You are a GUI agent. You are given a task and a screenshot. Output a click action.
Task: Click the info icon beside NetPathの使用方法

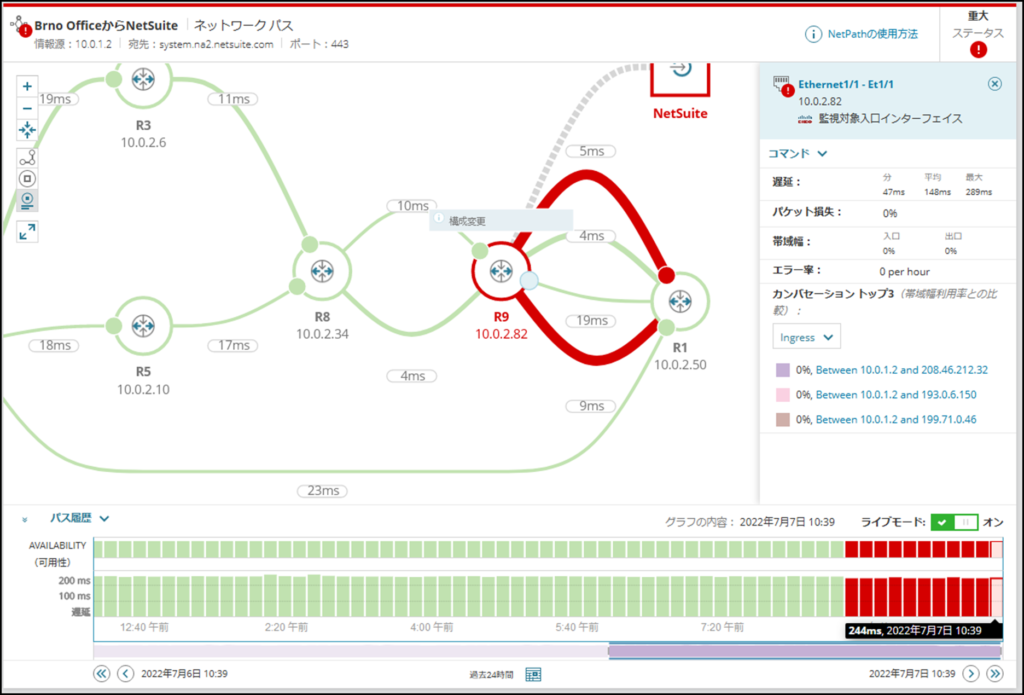click(813, 34)
